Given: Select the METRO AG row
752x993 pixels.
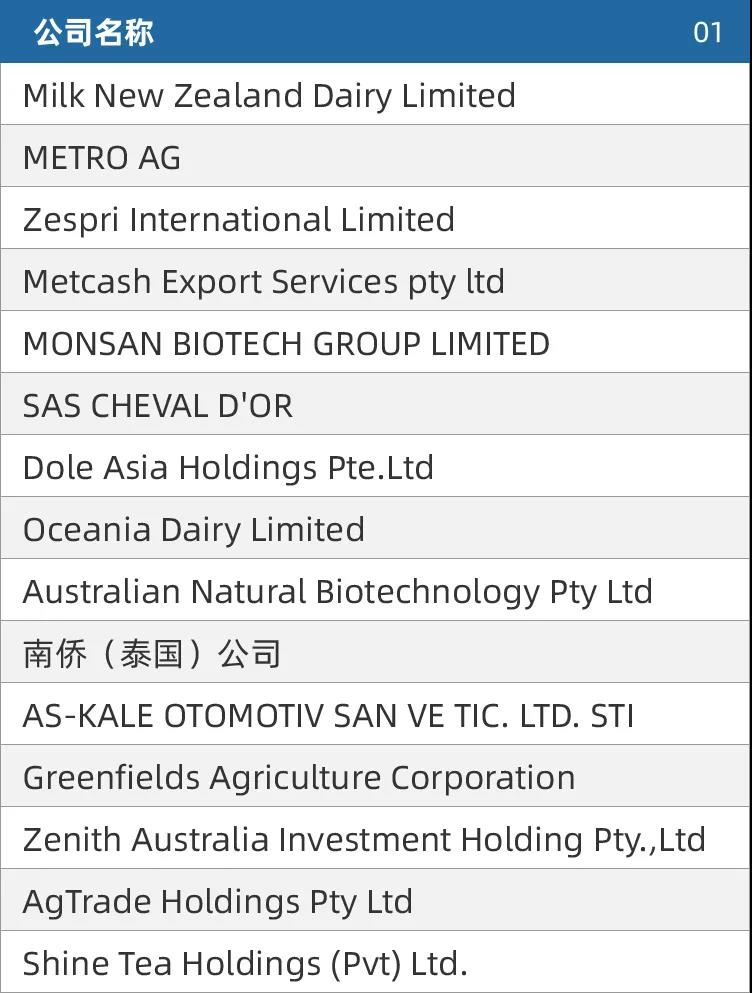Looking at the screenshot, I should pos(376,156).
